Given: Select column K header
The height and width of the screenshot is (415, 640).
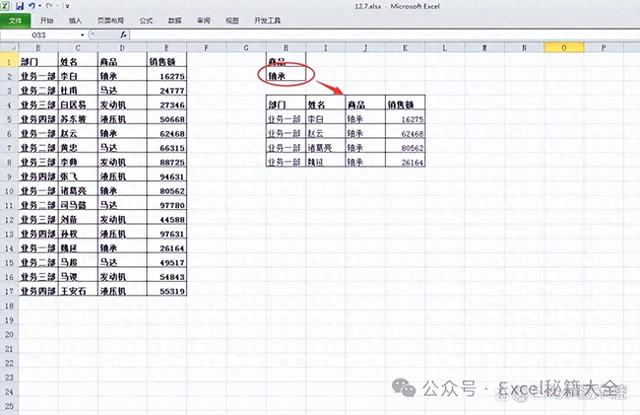Looking at the screenshot, I should click(405, 48).
